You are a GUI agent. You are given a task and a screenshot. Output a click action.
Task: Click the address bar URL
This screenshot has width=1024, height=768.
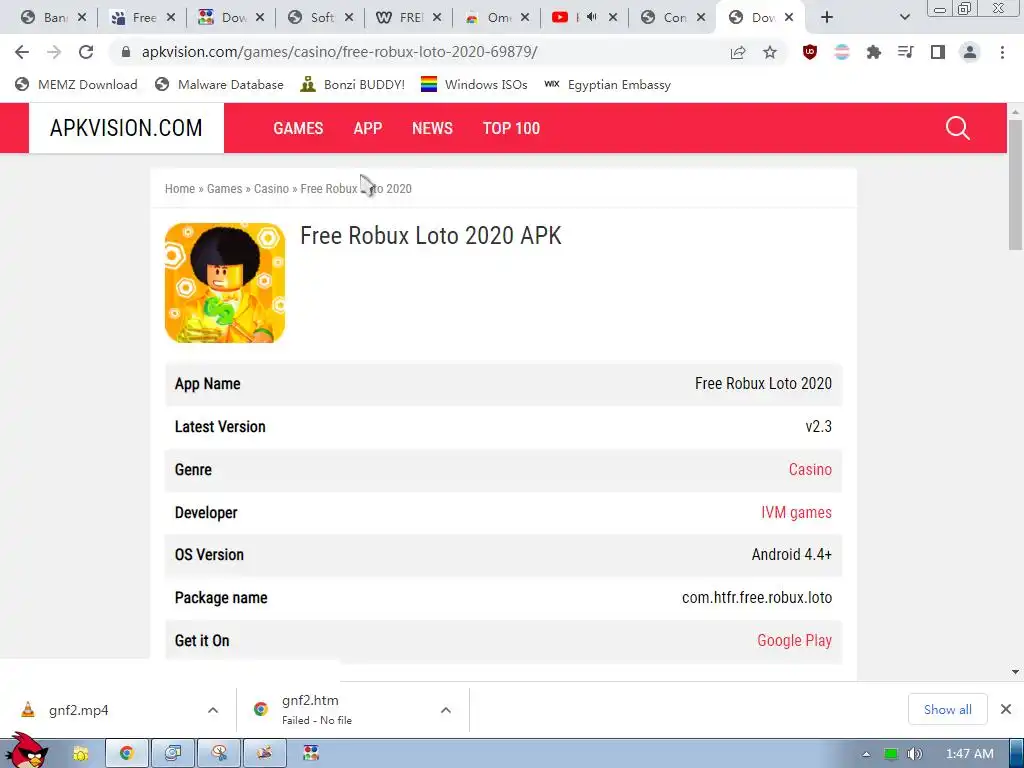[340, 52]
